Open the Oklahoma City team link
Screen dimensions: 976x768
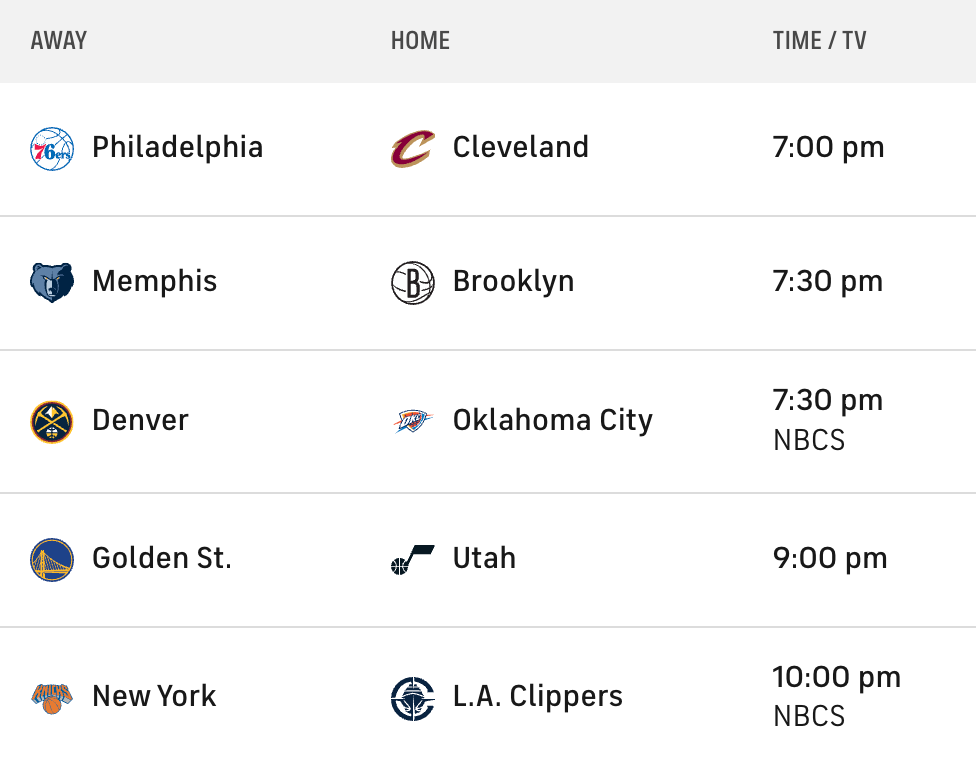552,420
